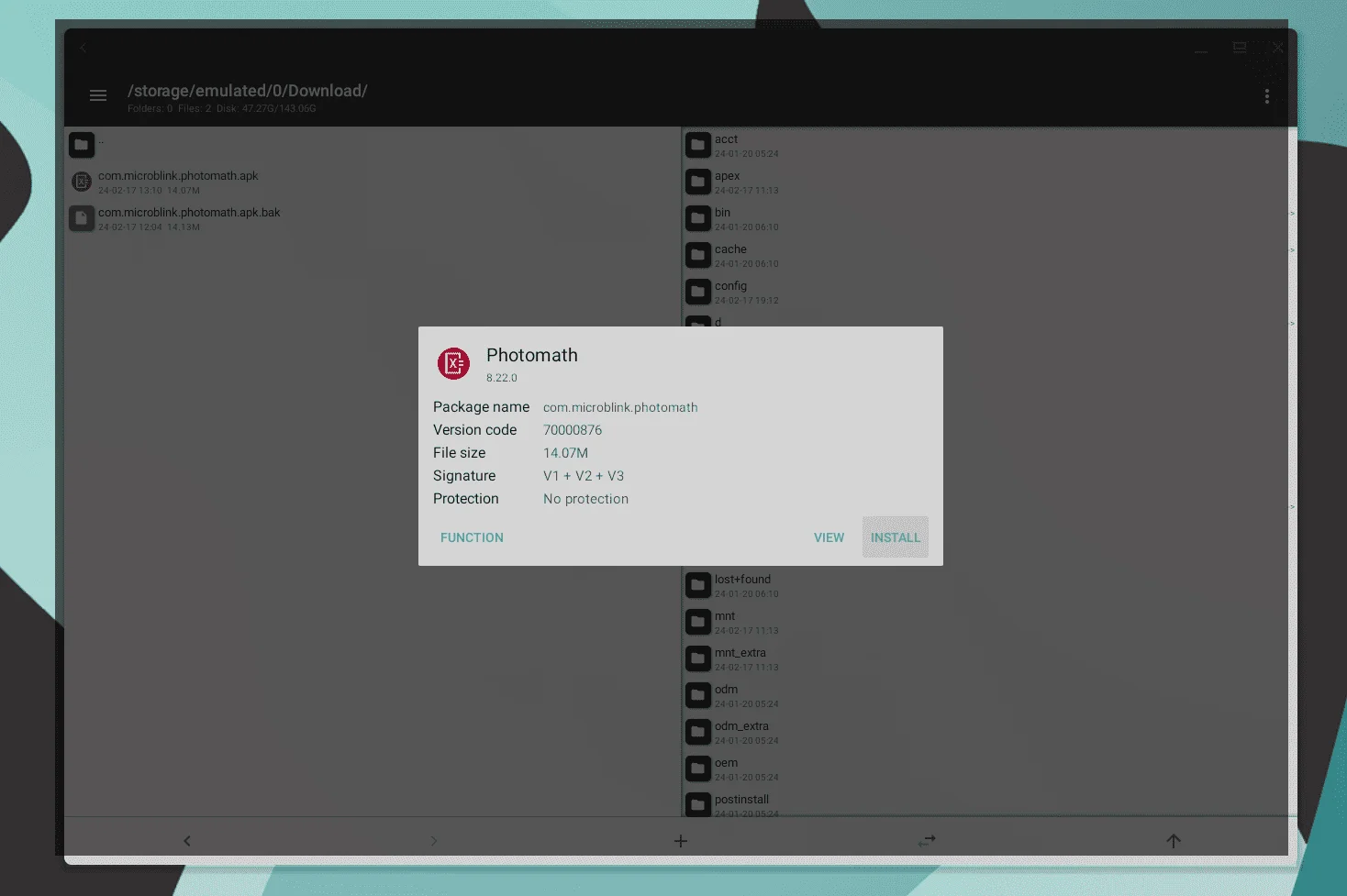The image size is (1347, 896).
Task: Click the FUNCTION button
Action: (472, 537)
